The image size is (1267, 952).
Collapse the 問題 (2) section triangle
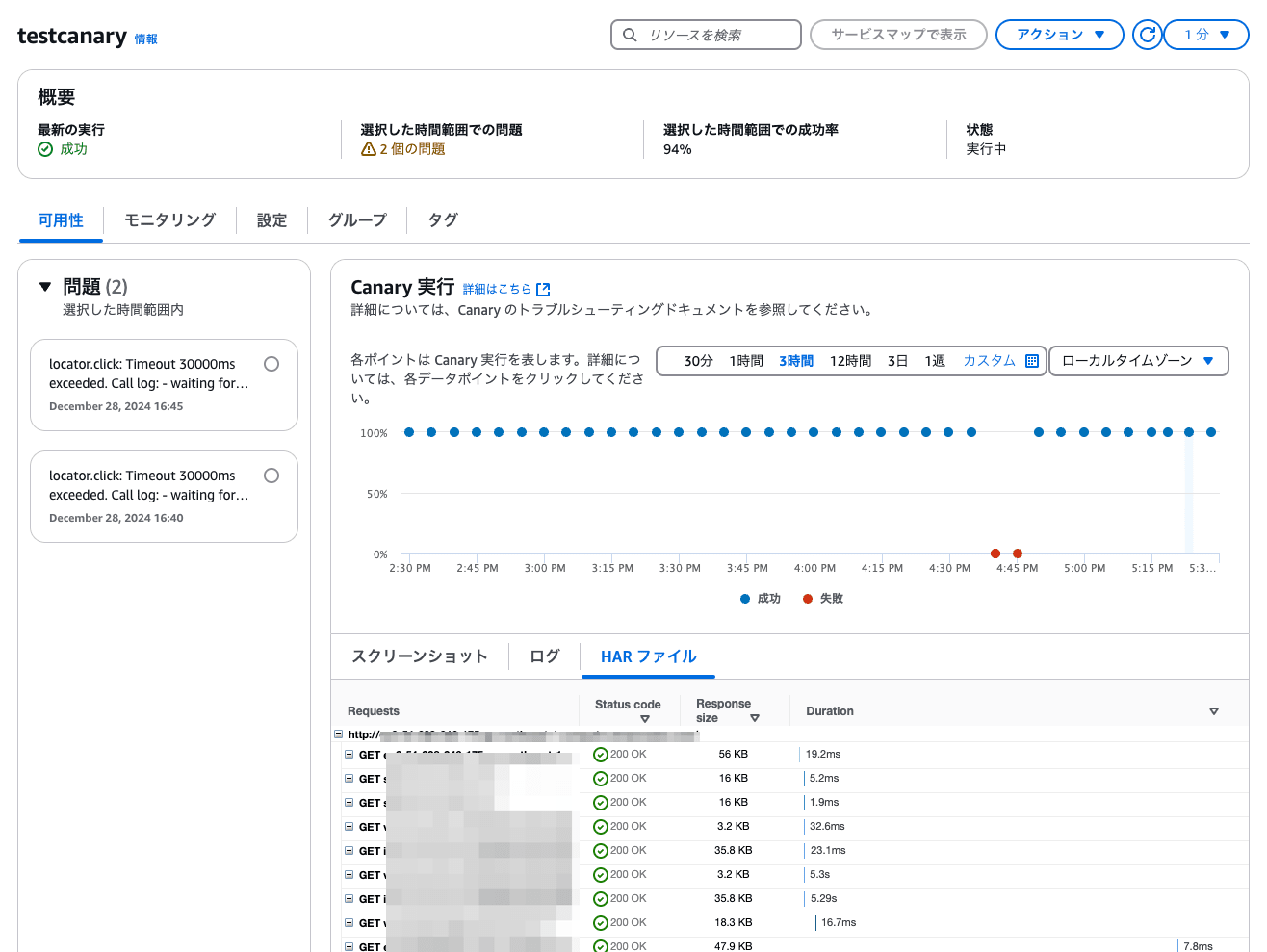tap(45, 287)
